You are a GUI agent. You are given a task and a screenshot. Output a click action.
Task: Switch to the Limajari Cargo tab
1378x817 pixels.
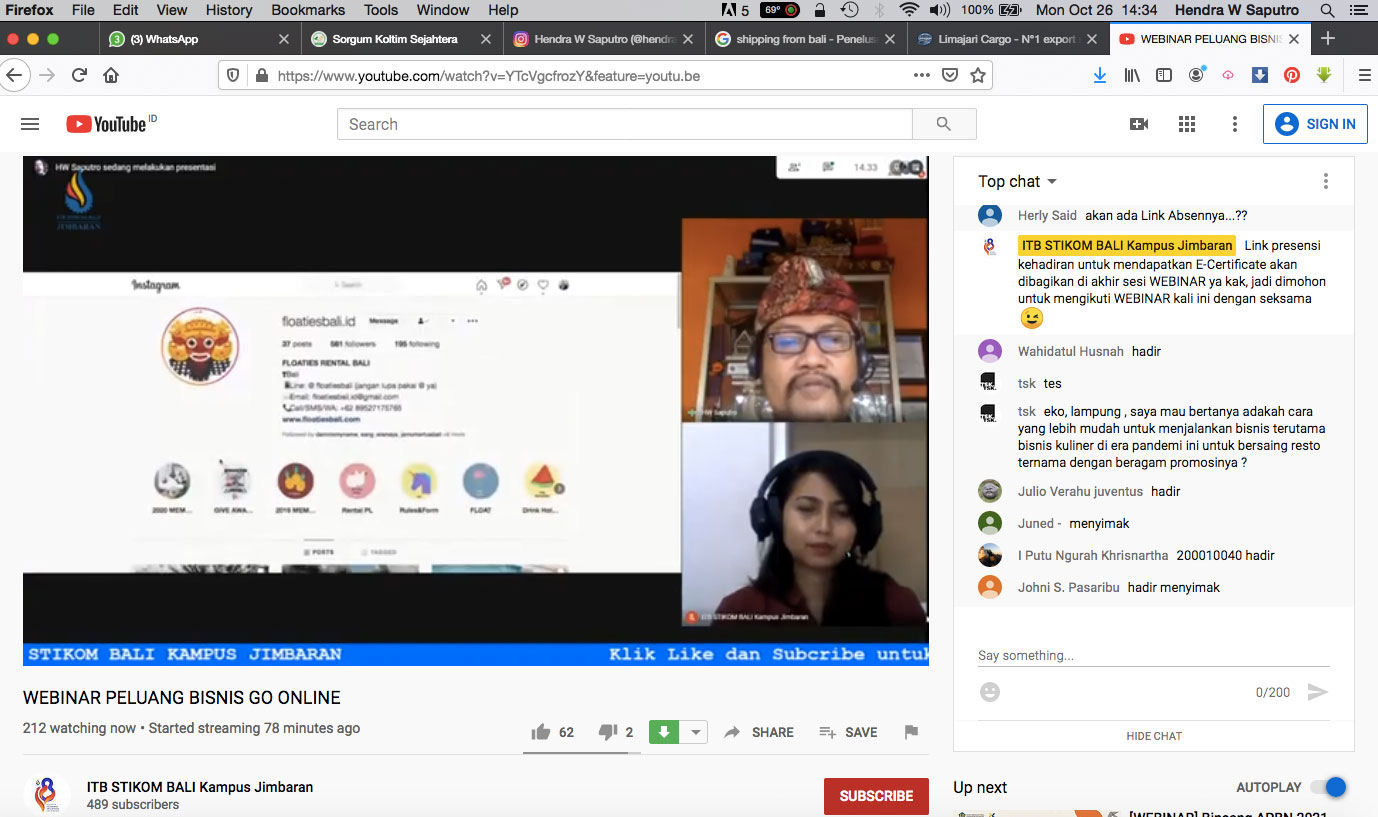coord(1007,39)
